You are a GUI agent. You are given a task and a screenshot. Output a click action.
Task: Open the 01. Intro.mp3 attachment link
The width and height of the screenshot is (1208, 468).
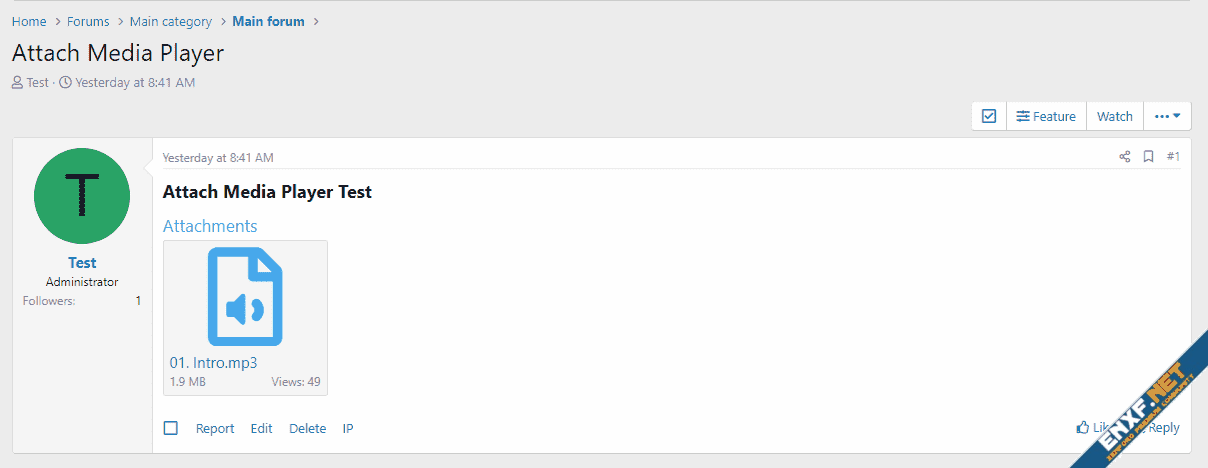[x=213, y=363]
